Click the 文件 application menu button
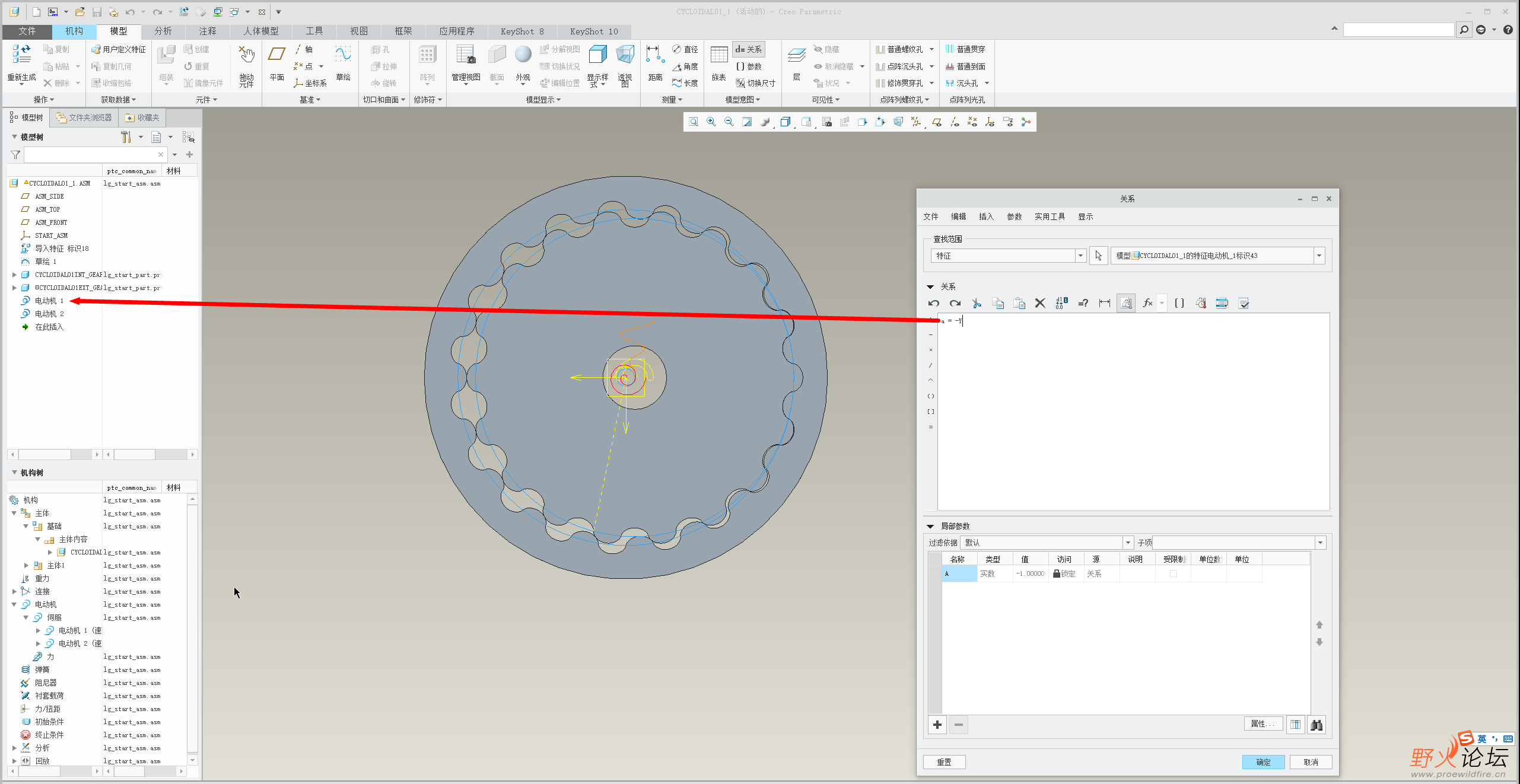 click(x=27, y=31)
